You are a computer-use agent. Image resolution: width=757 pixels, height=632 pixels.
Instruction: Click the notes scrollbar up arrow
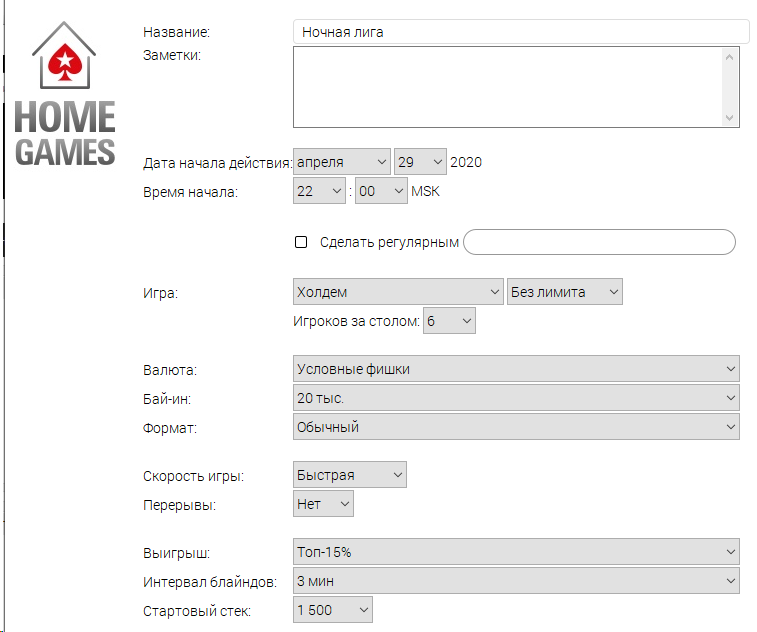coord(729,57)
